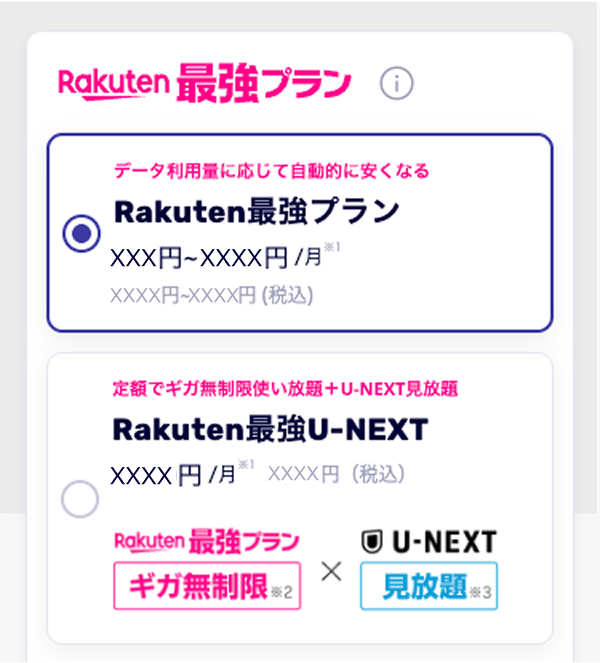Image resolution: width=600 pixels, height=663 pixels.
Task: Click the small Rakuten最強プラン logo in the U-NEXT card
Action: click(x=207, y=543)
